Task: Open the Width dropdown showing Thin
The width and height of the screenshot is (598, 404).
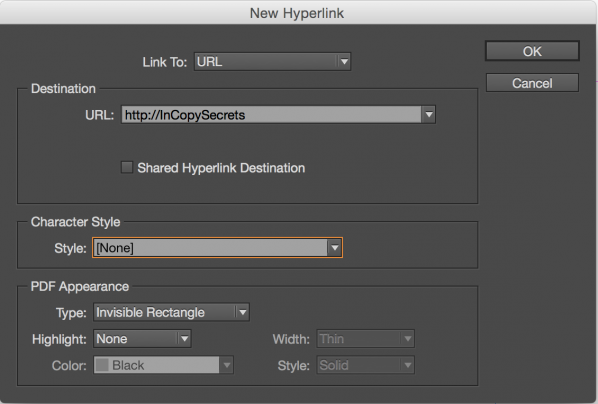Action: [365, 339]
